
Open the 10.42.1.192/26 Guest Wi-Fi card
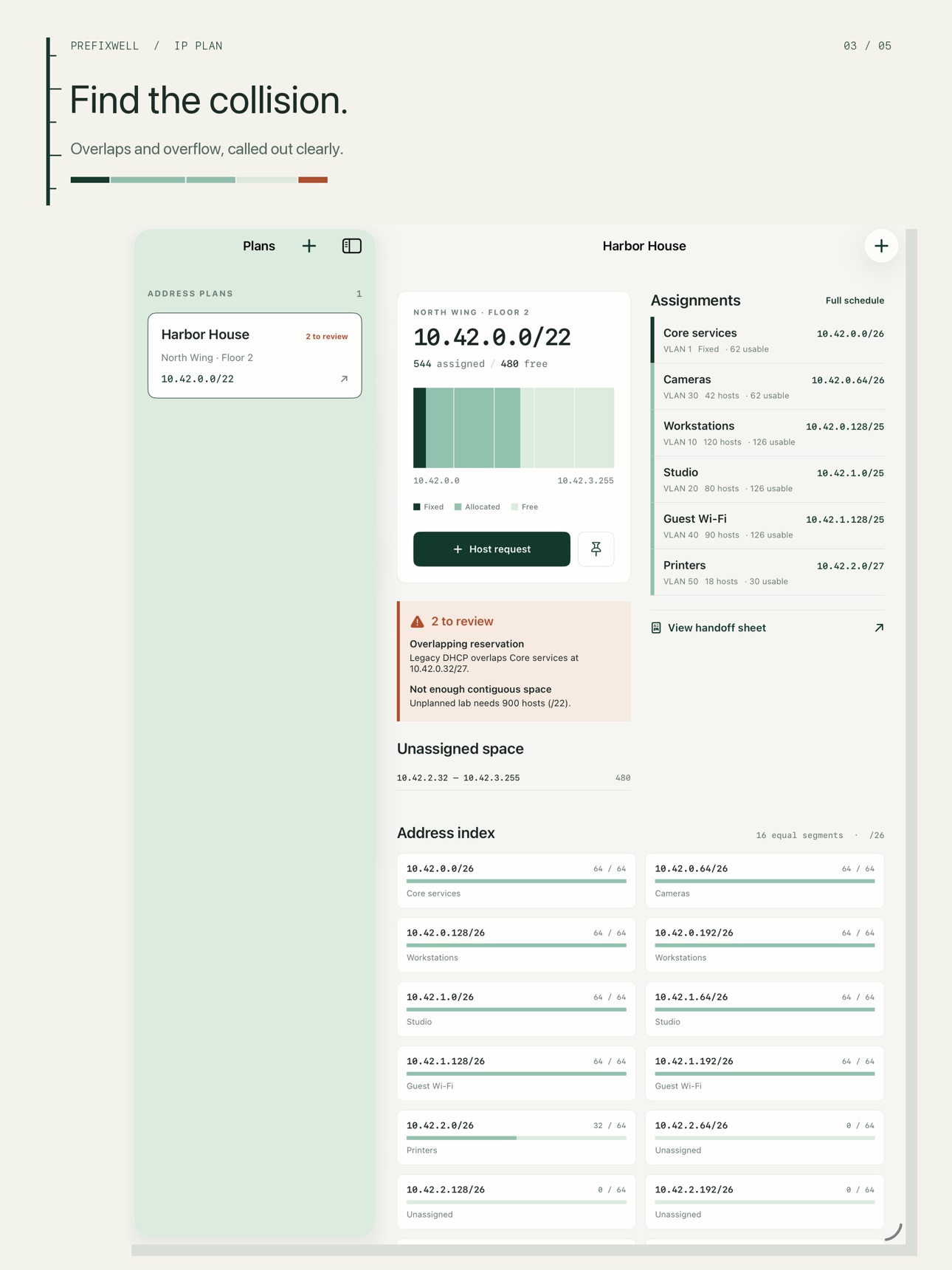(765, 1074)
